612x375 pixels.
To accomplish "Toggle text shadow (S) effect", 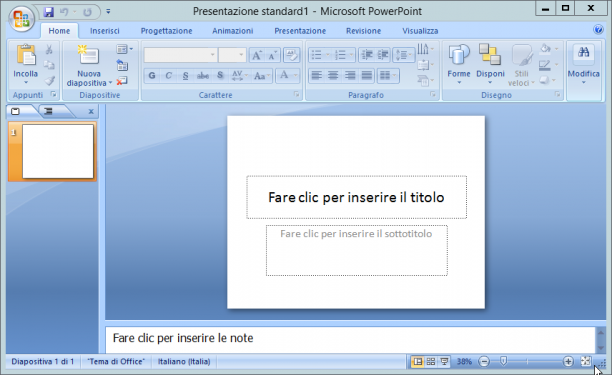I will [220, 76].
